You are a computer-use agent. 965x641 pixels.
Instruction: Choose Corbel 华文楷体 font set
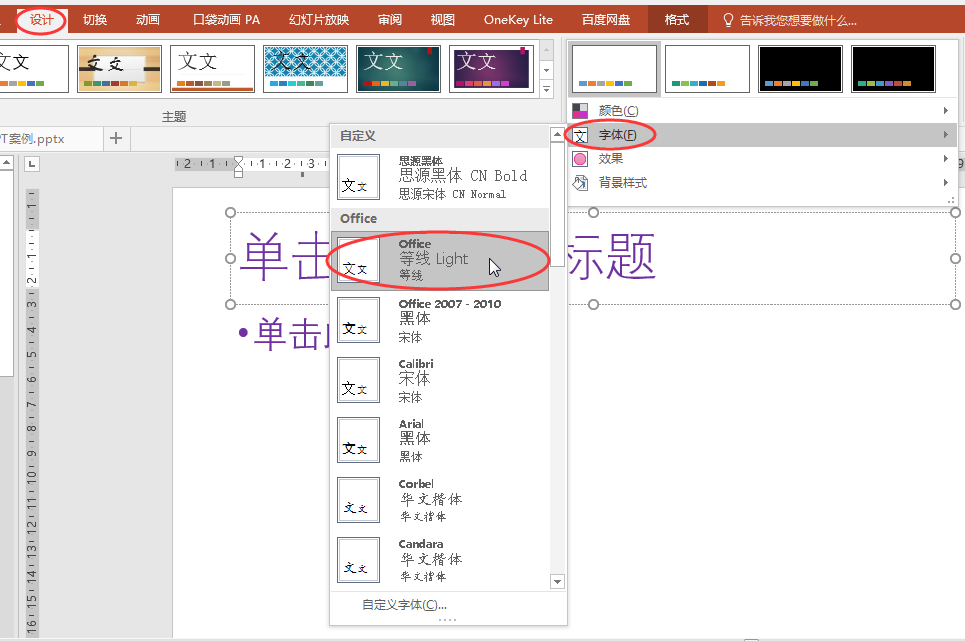pos(439,500)
